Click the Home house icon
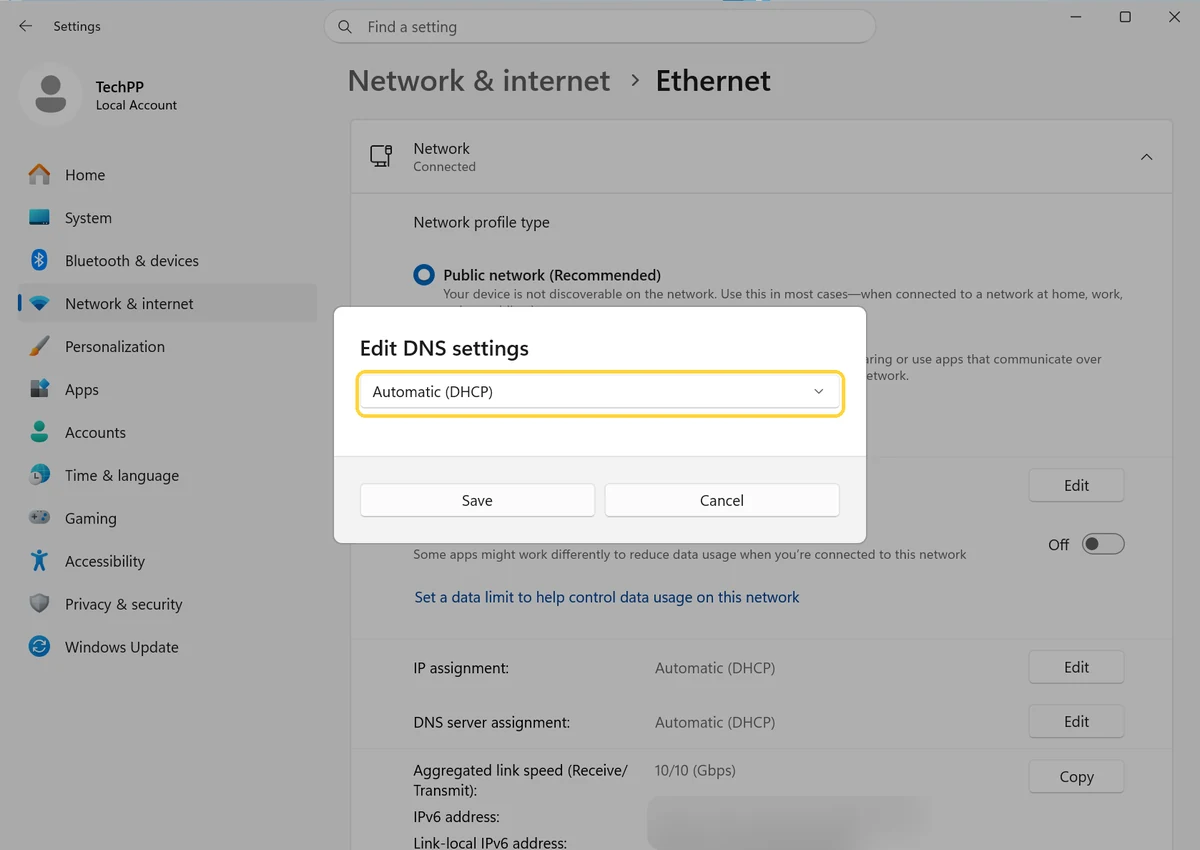This screenshot has height=850, width=1200. coord(39,174)
